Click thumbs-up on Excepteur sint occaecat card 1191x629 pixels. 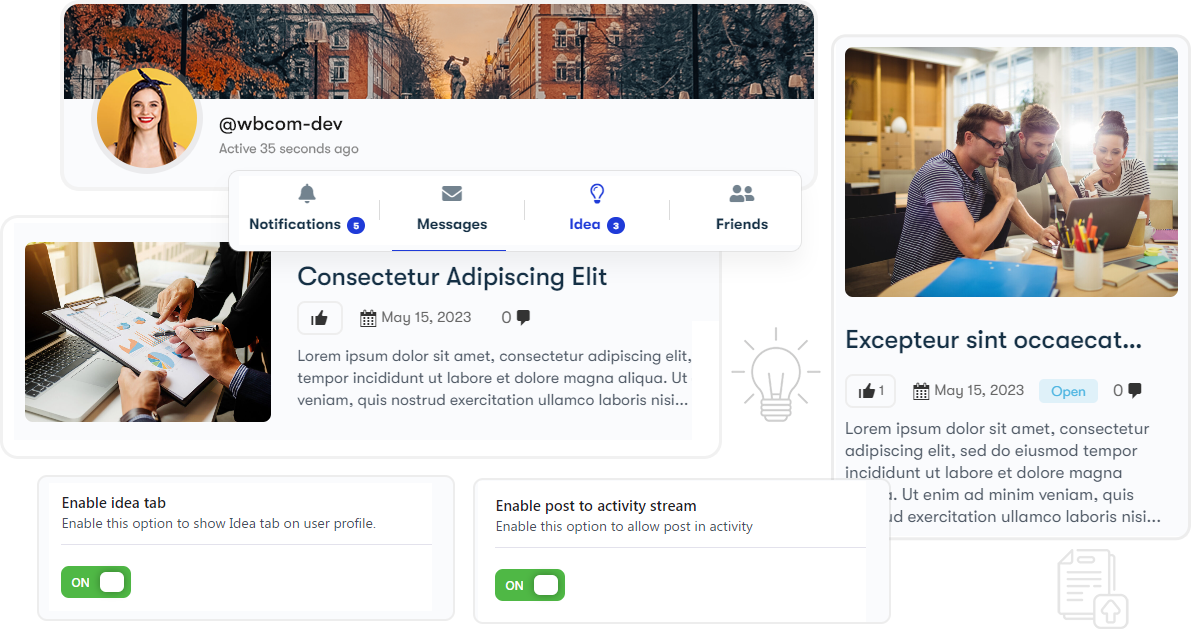(x=870, y=391)
